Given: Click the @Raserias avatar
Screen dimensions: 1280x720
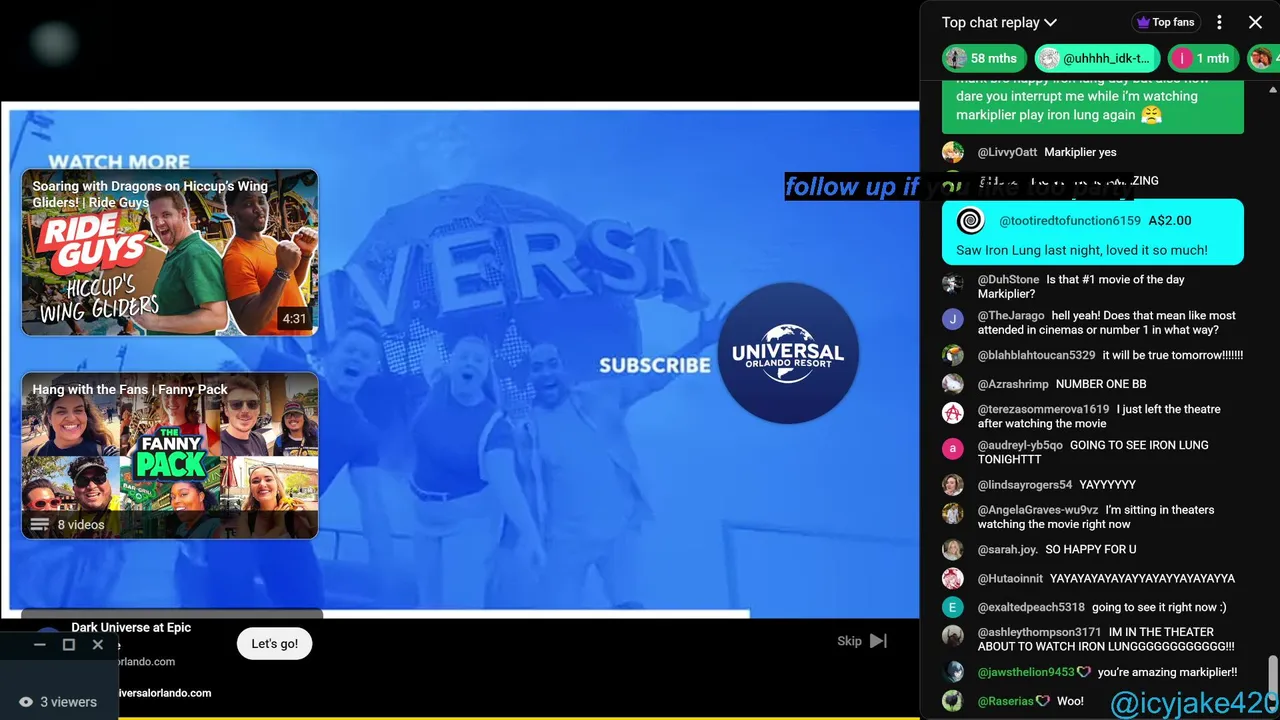Looking at the screenshot, I should pos(953,701).
